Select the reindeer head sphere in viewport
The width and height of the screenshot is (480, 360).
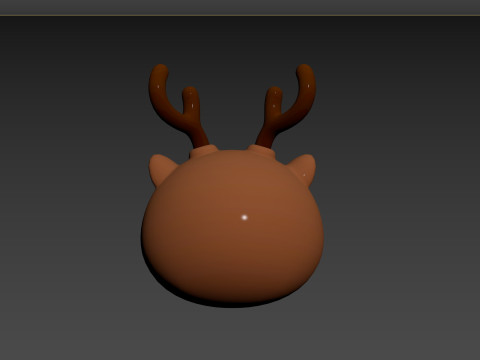[232, 228]
